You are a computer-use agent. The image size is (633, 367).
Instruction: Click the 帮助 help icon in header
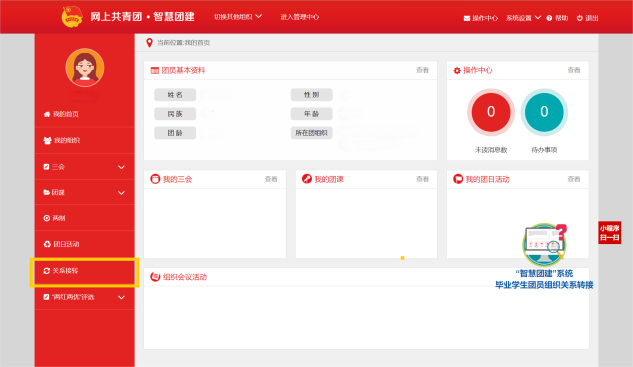click(x=549, y=18)
